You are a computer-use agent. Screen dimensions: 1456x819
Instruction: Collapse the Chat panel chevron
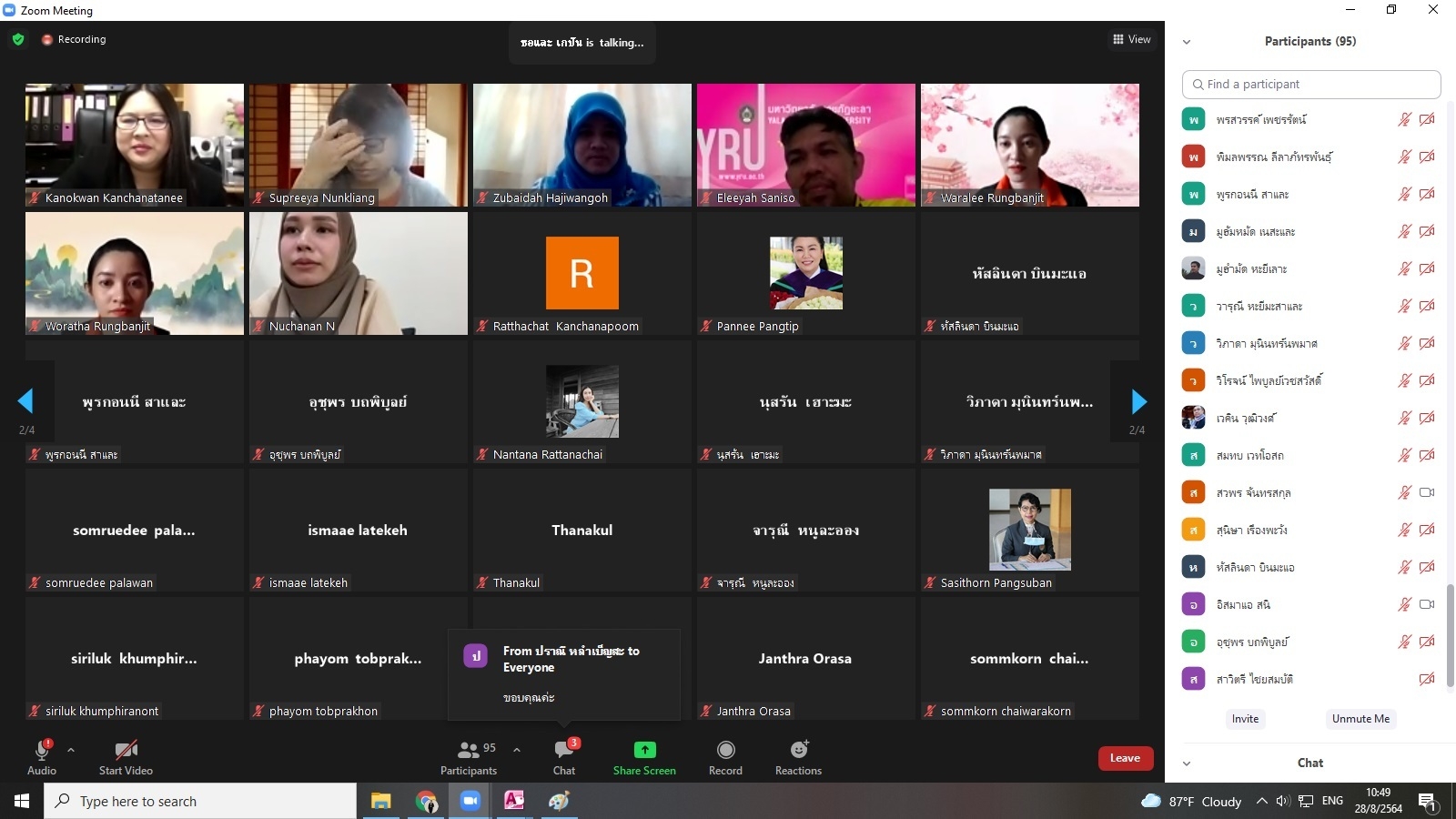coord(1187,763)
